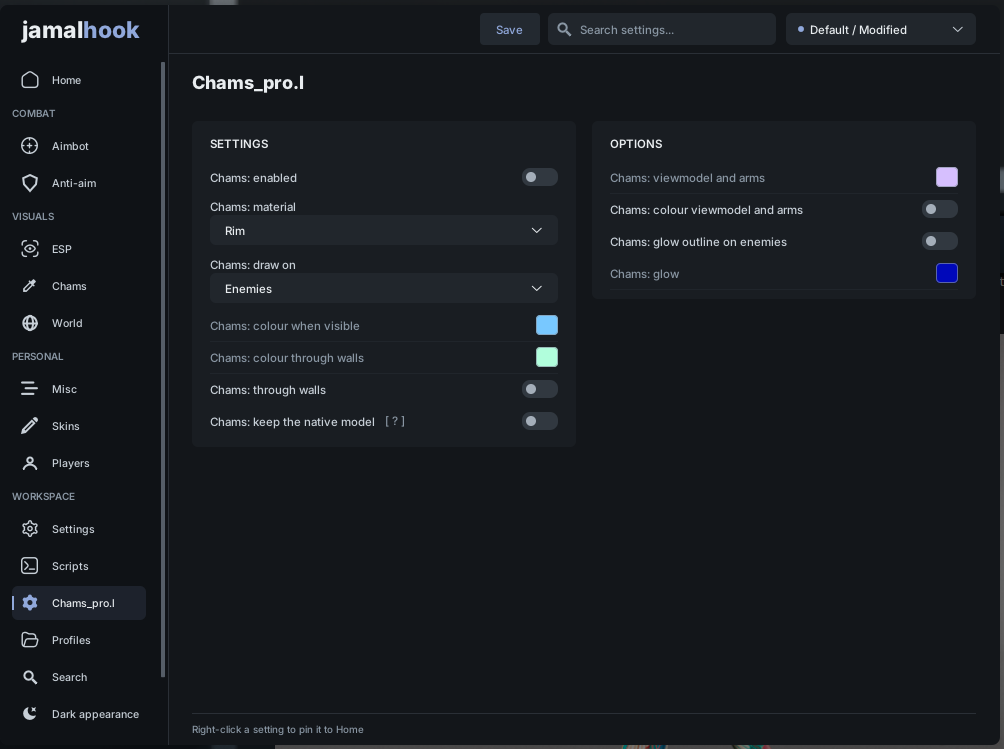1004x749 pixels.
Task: Click the Dark appearance moon icon
Action: coord(29,714)
